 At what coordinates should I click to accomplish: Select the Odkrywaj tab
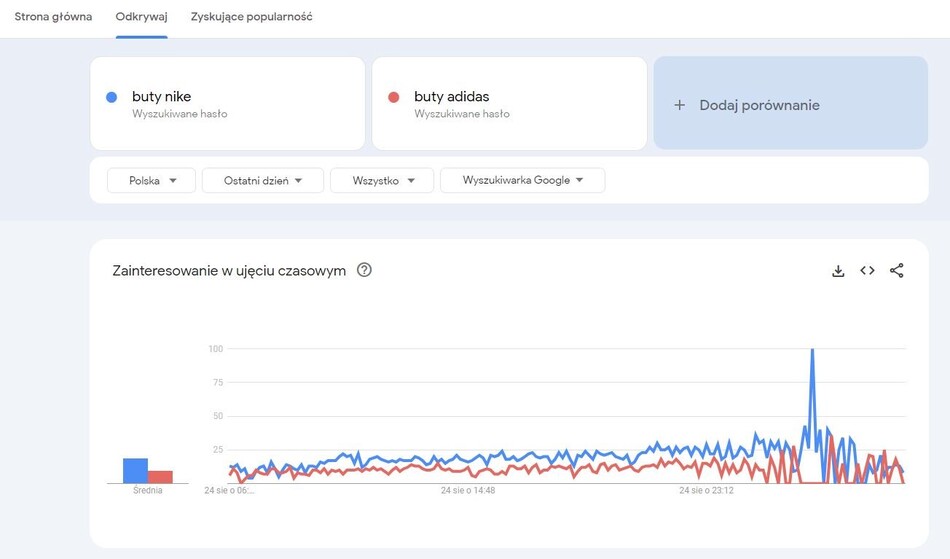141,17
